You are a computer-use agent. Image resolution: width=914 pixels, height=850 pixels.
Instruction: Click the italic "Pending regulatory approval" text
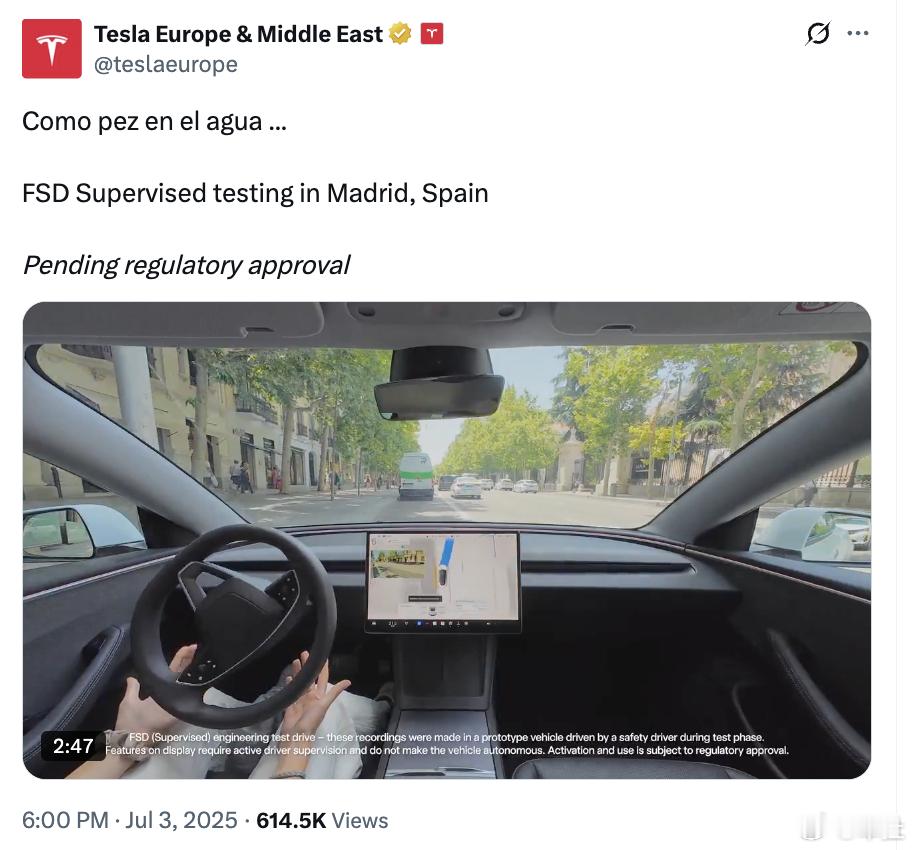click(186, 265)
